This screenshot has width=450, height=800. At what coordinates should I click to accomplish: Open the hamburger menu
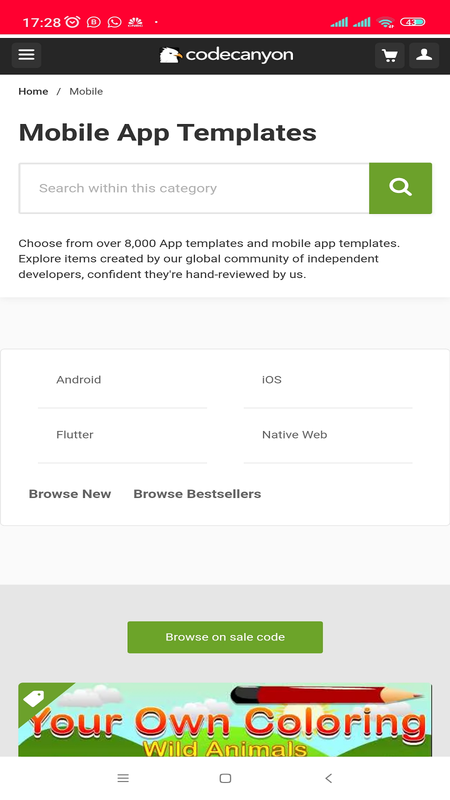pyautogui.click(x=27, y=55)
